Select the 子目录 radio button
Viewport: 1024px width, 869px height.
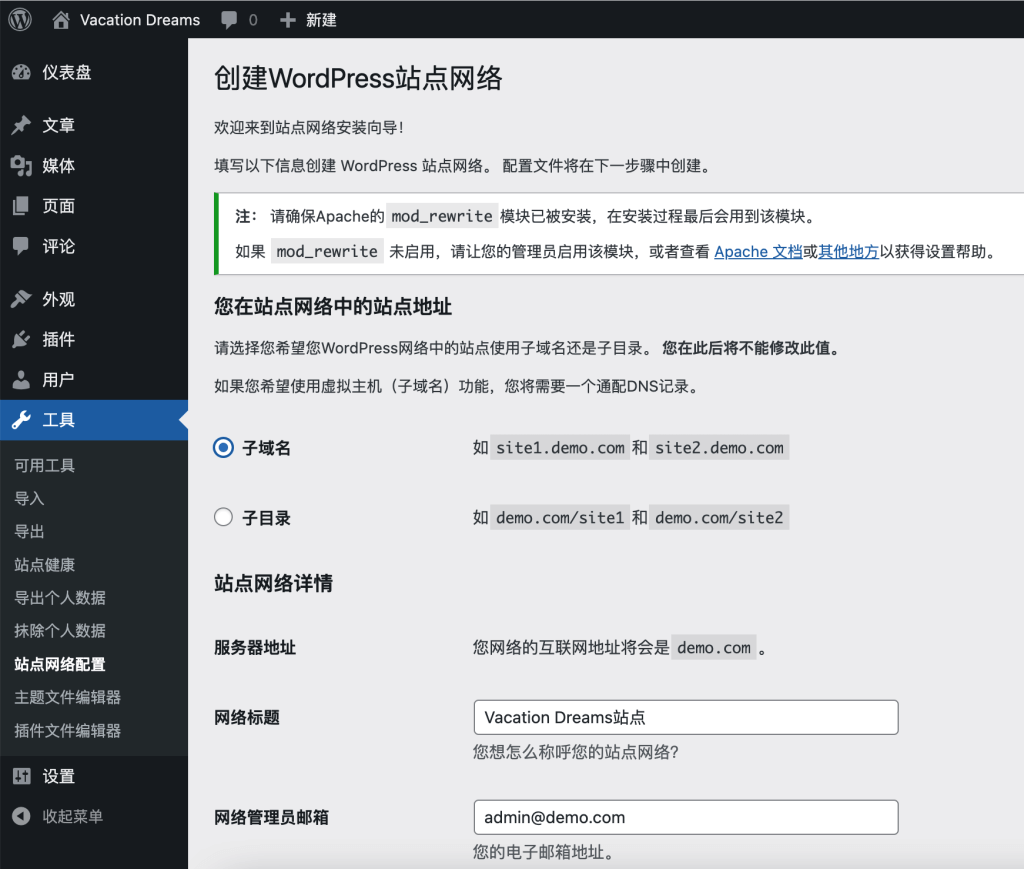[x=223, y=518]
